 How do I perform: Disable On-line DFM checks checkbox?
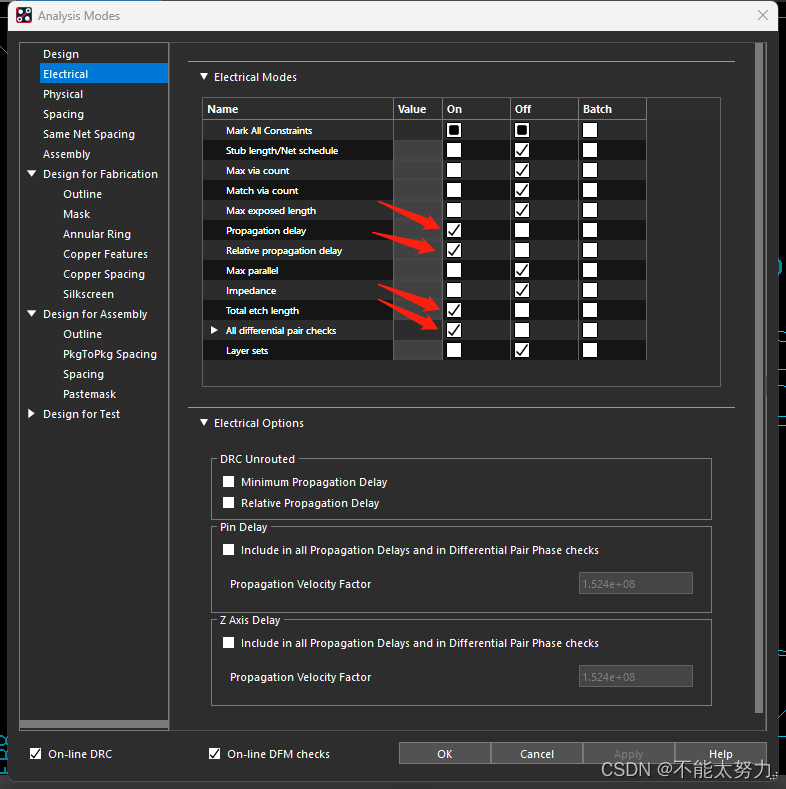(x=214, y=754)
